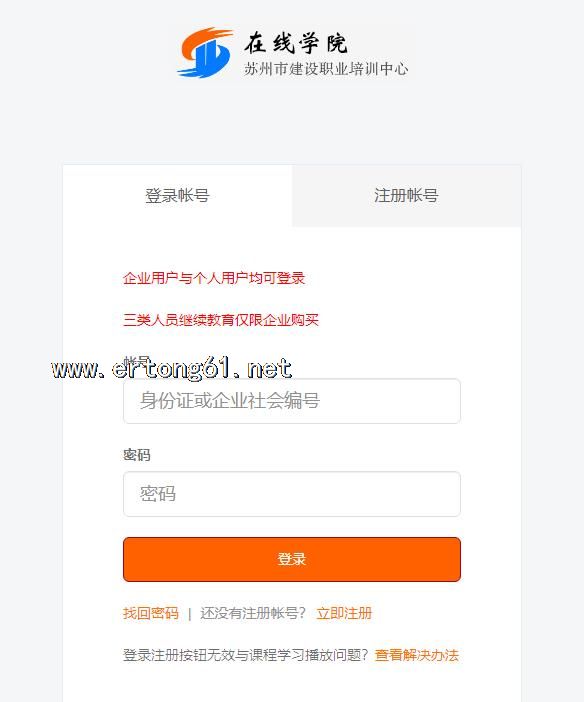Focus the 身份证或企业社会编号 account input field
The width and height of the screenshot is (584, 702).
[292, 401]
